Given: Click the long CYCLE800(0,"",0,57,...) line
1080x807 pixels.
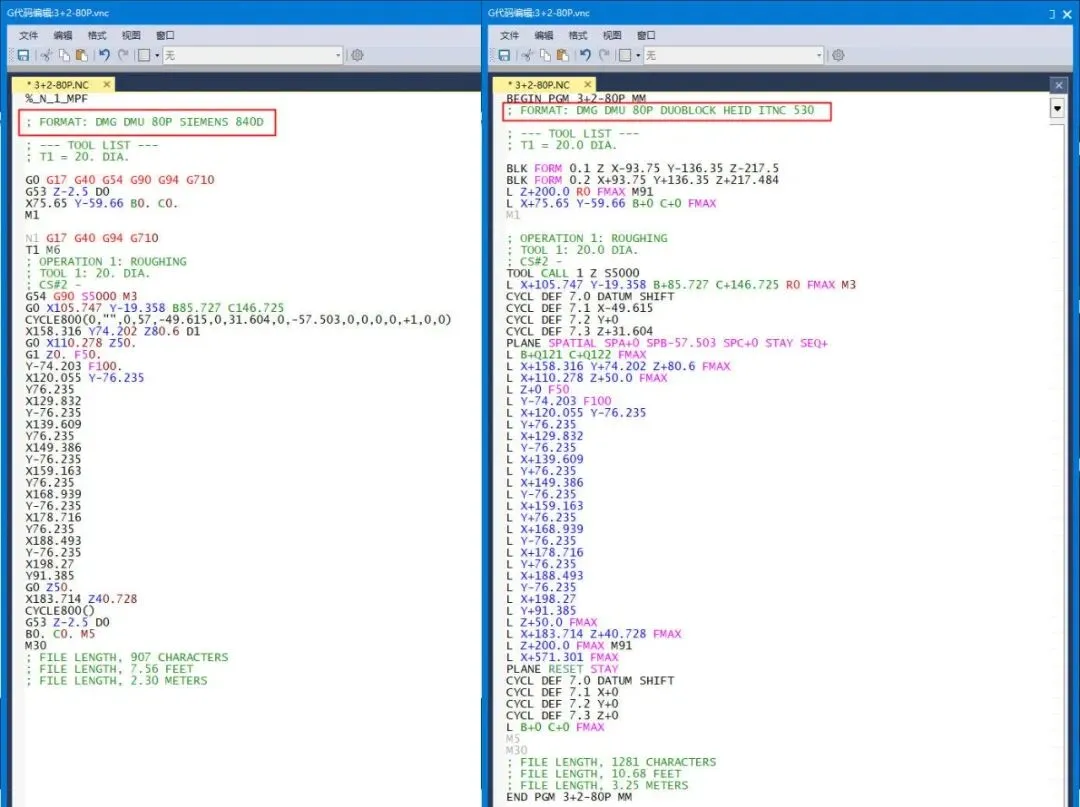Looking at the screenshot, I should [238, 319].
